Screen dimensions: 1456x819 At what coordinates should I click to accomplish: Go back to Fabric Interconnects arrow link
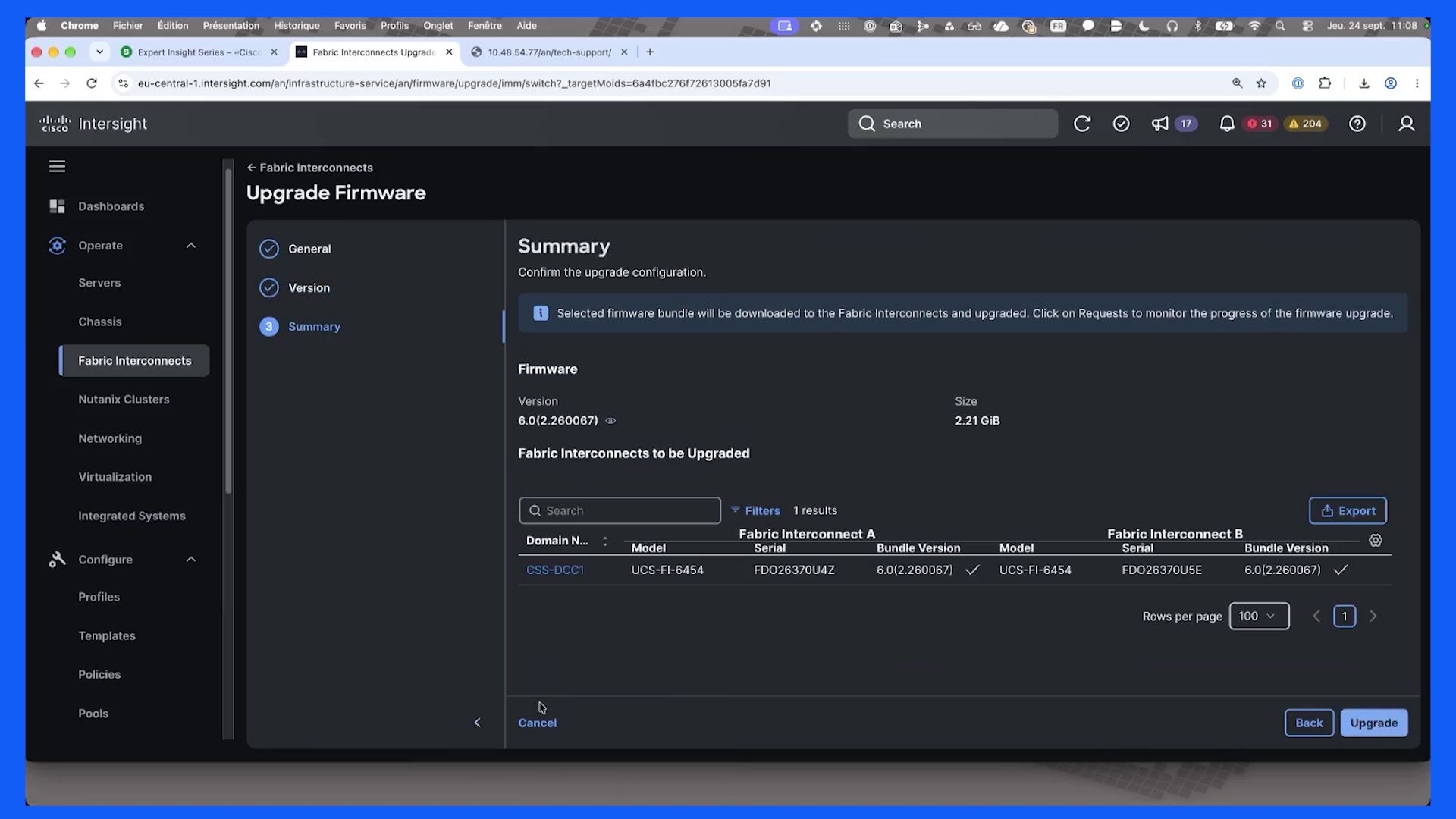pos(309,168)
